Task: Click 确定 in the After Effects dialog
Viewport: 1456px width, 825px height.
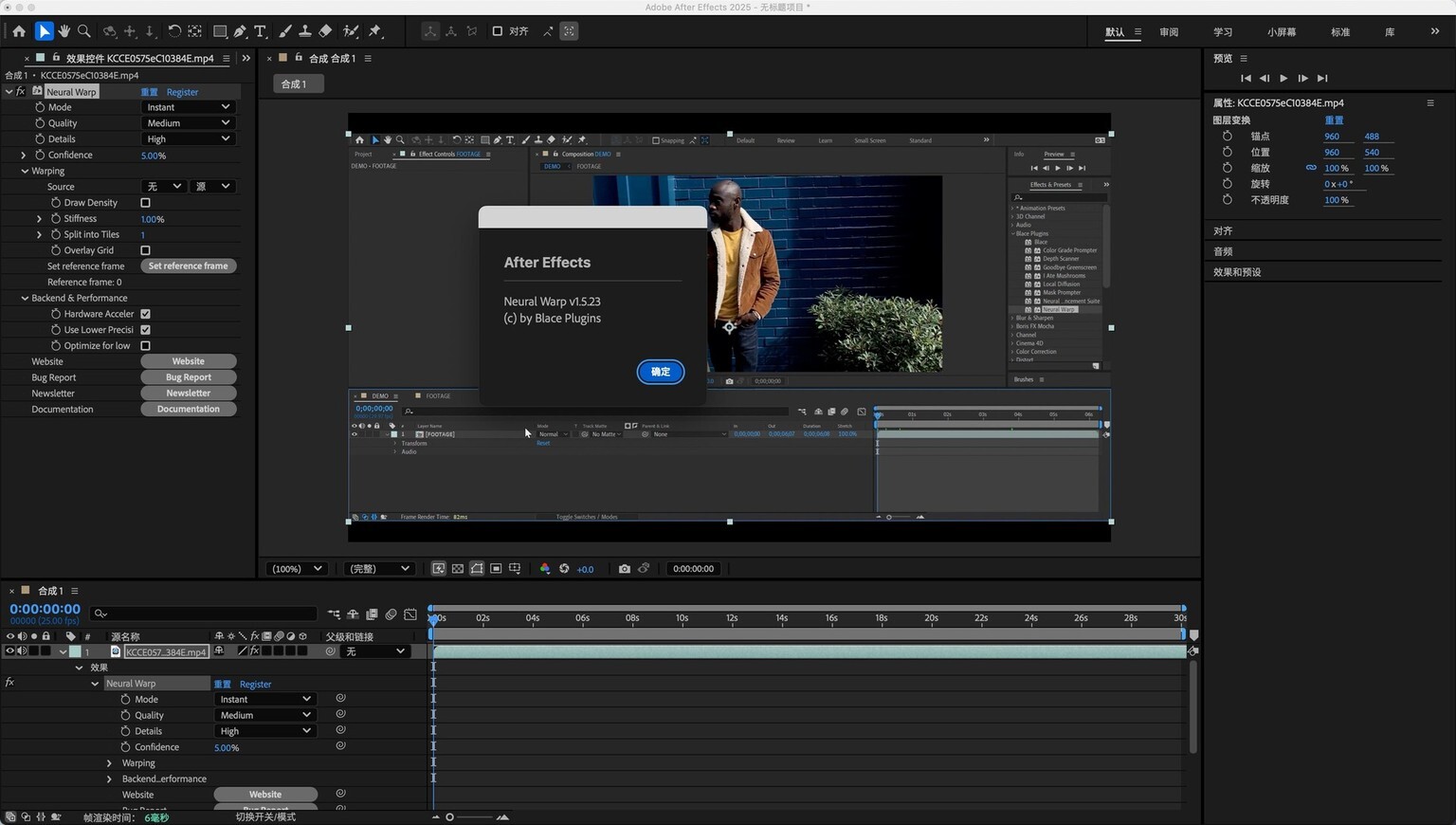Action: [661, 372]
